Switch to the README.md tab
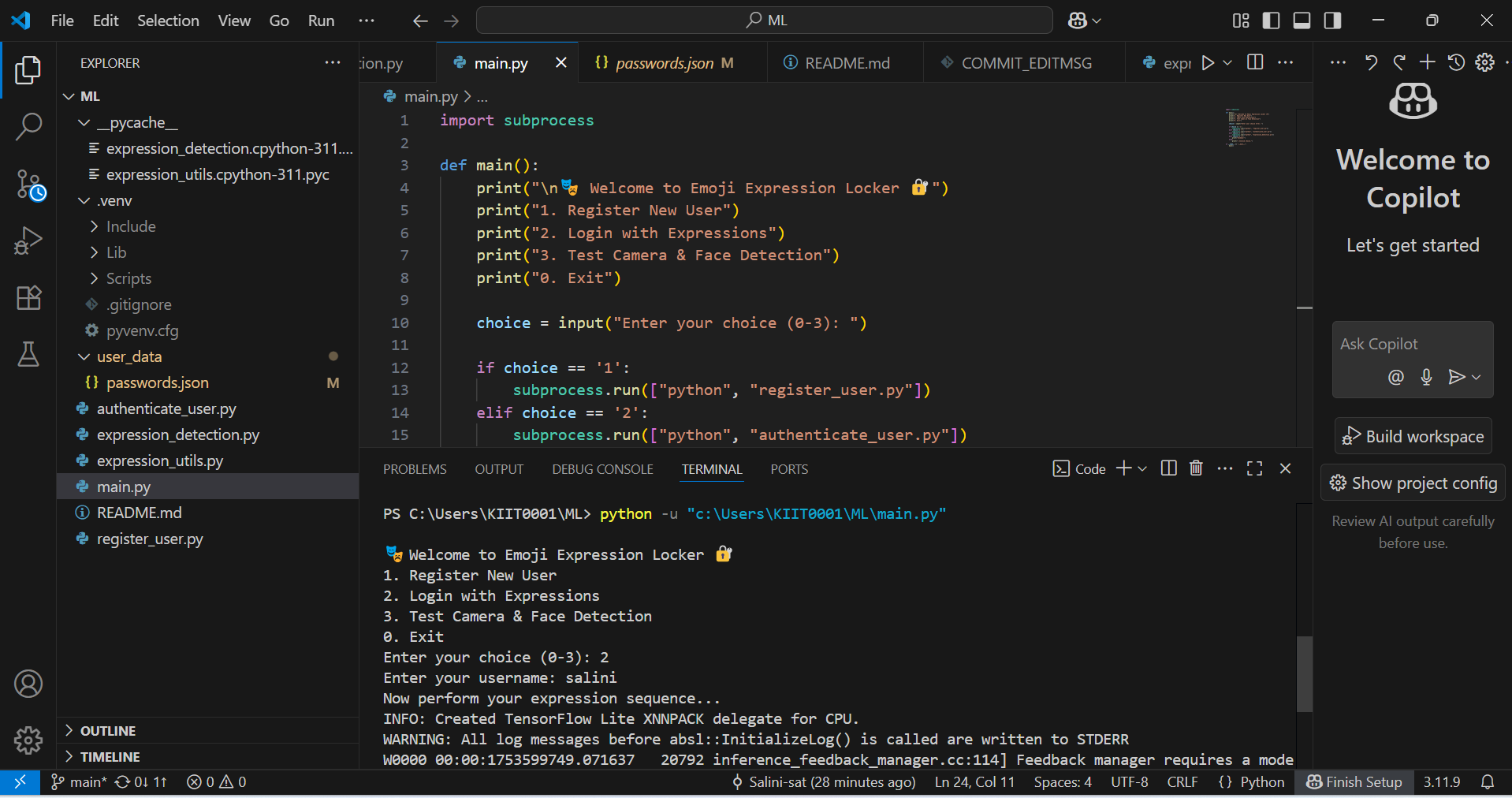The image size is (1512, 798). (x=846, y=63)
